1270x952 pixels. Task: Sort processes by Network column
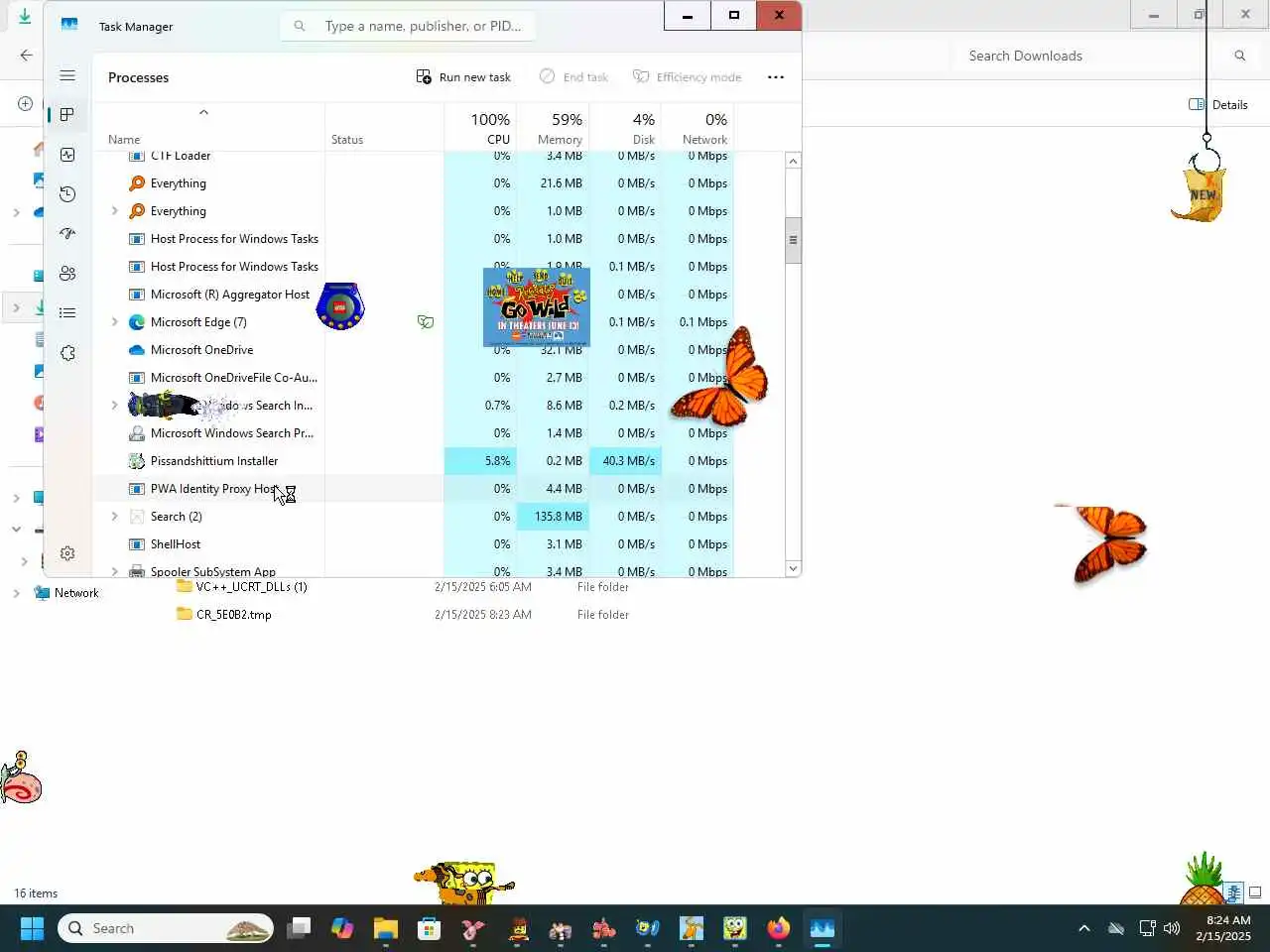click(697, 129)
